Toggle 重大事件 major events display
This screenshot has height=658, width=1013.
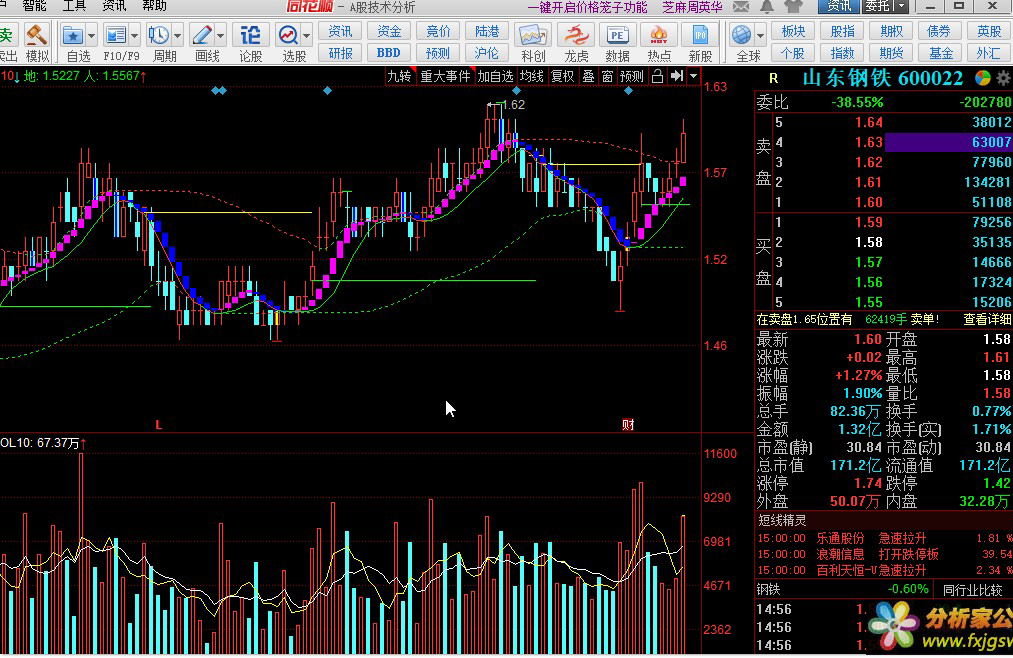[445, 76]
